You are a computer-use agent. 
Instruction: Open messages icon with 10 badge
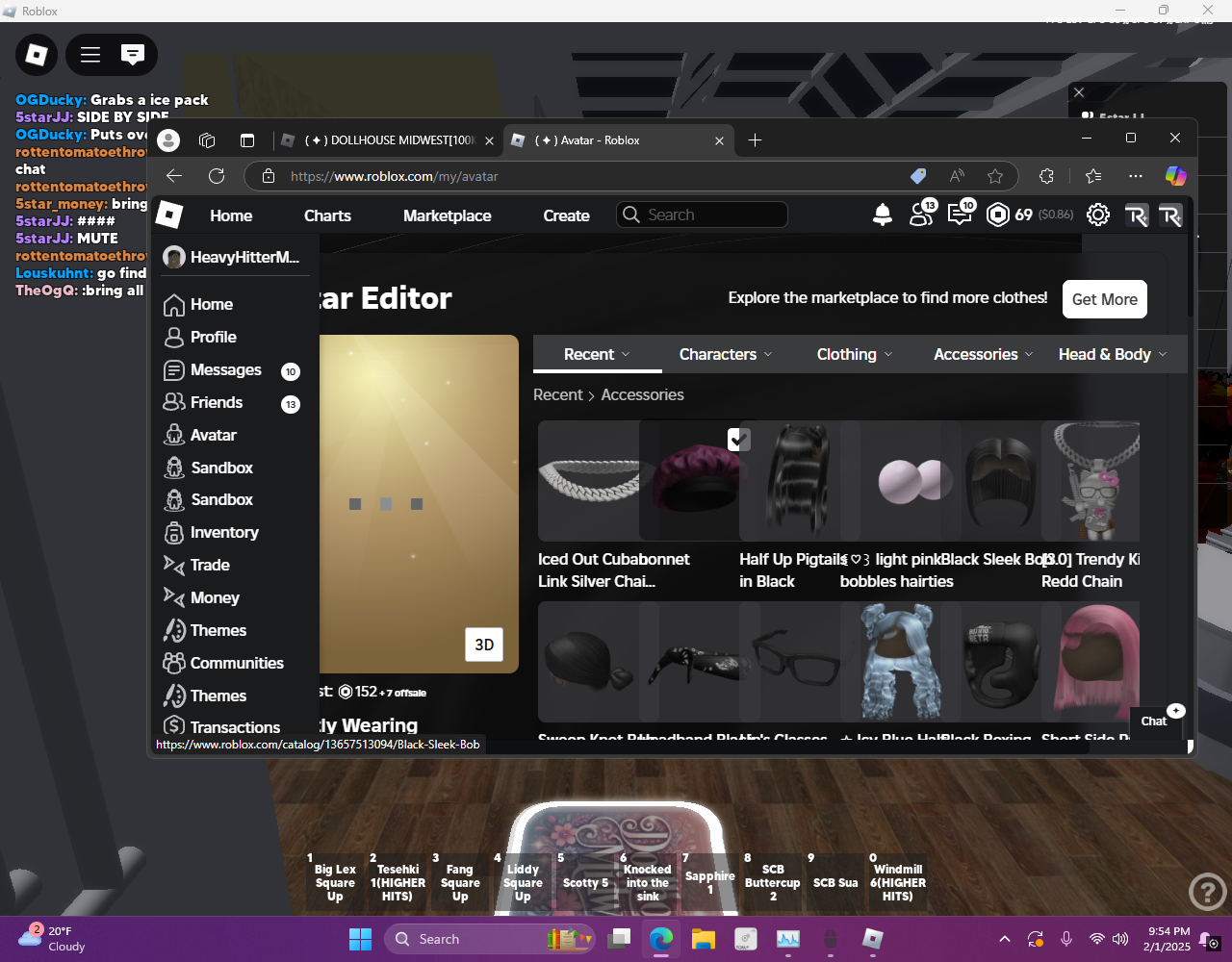961,214
